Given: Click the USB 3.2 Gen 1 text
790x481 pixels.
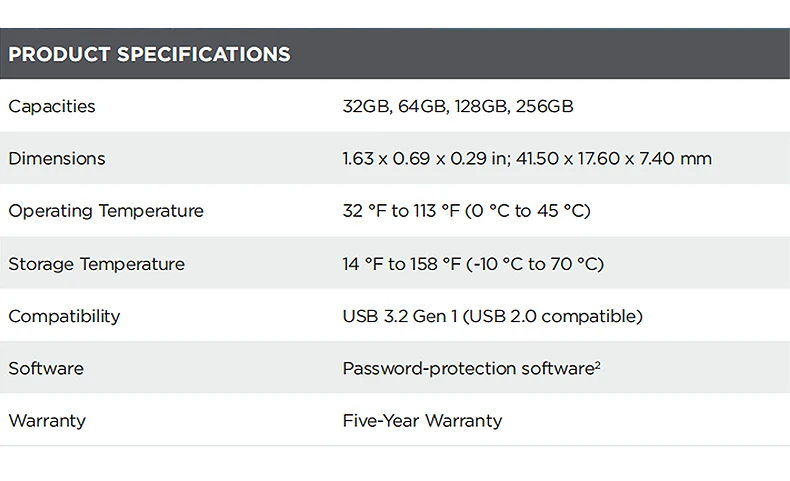Looking at the screenshot, I should [x=400, y=316].
